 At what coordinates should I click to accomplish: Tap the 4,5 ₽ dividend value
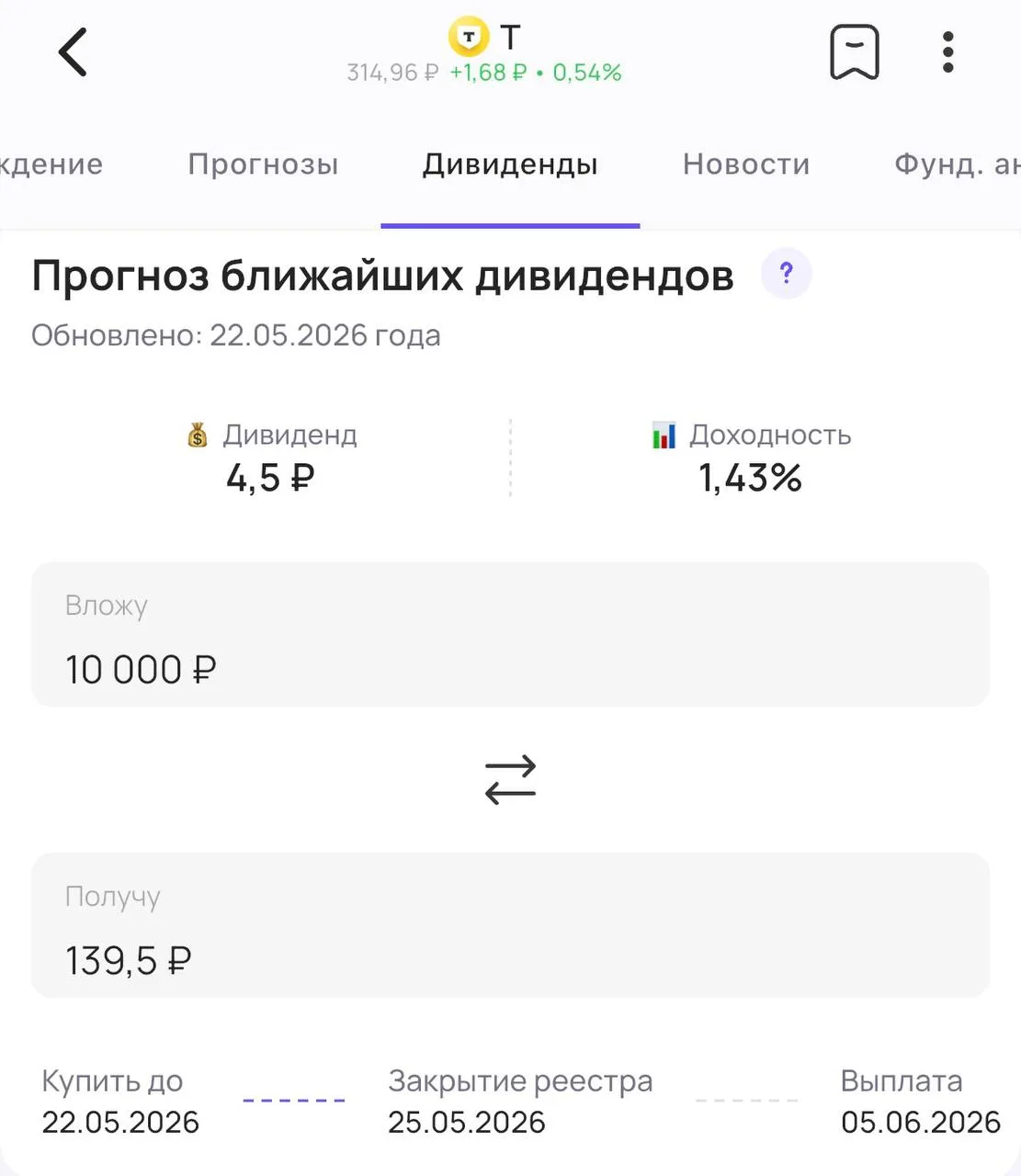pyautogui.click(x=270, y=478)
